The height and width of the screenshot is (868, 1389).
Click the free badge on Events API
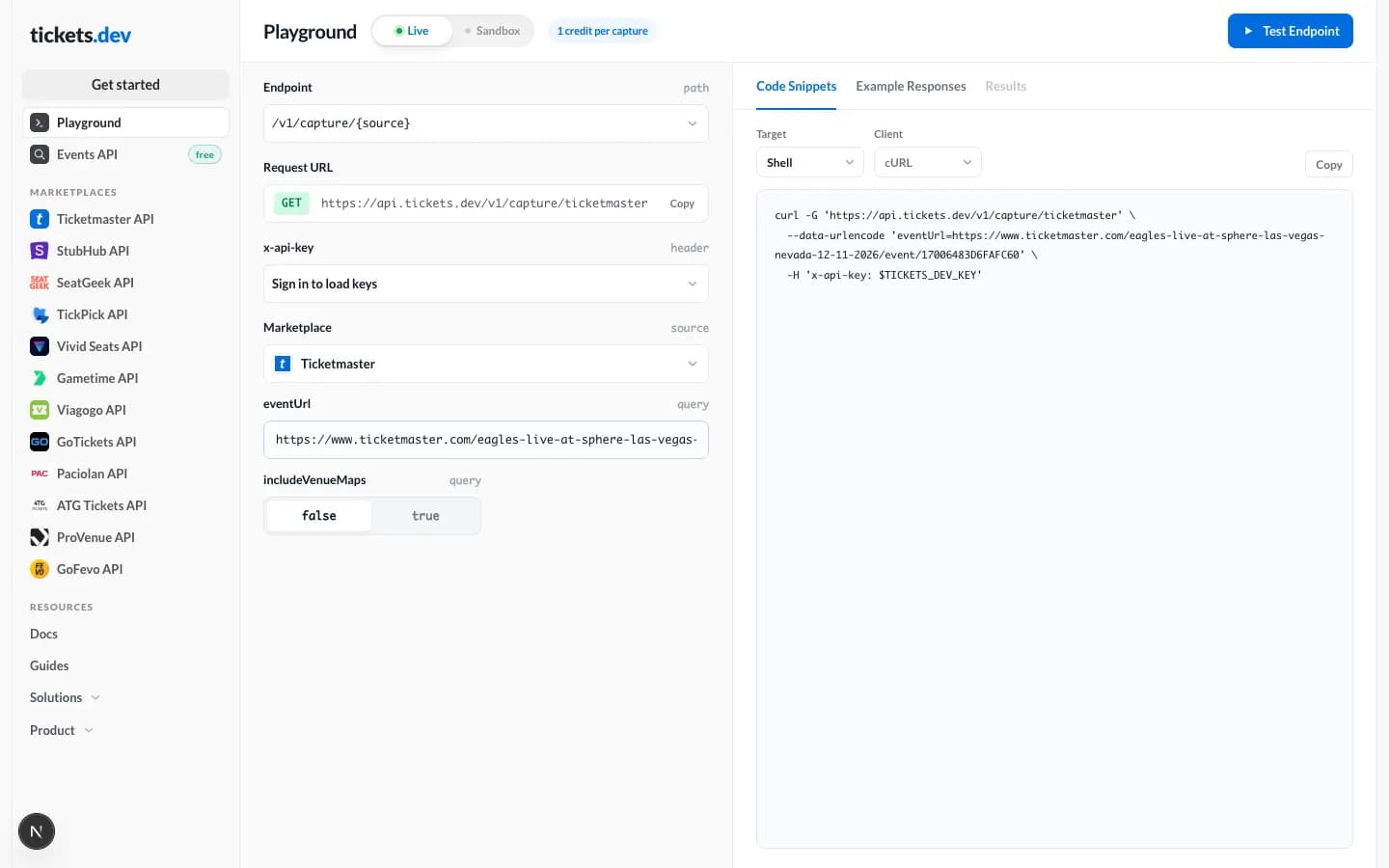point(204,154)
